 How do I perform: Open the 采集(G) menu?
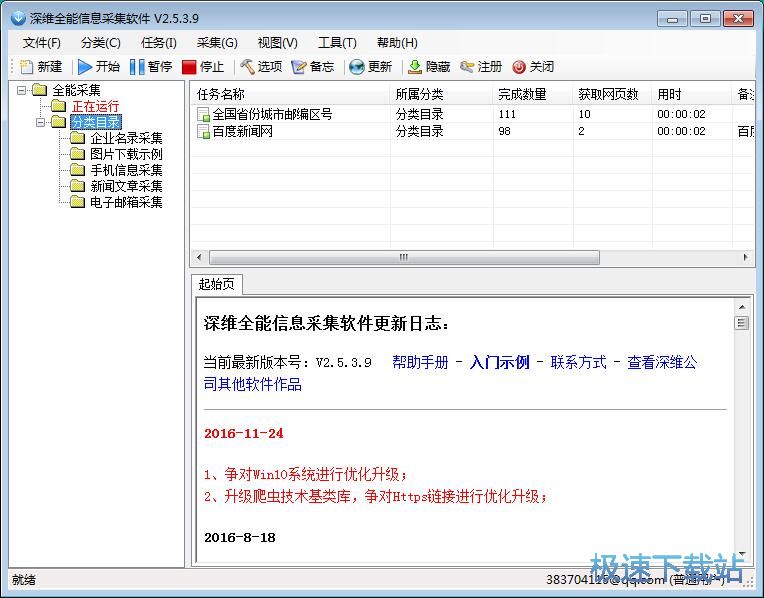217,43
